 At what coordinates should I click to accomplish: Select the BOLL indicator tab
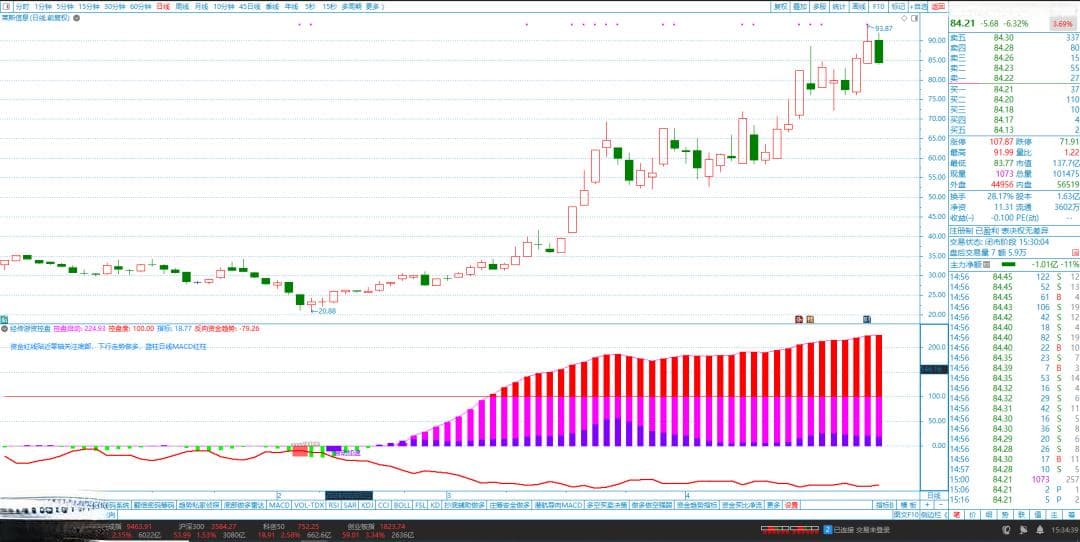[402, 505]
